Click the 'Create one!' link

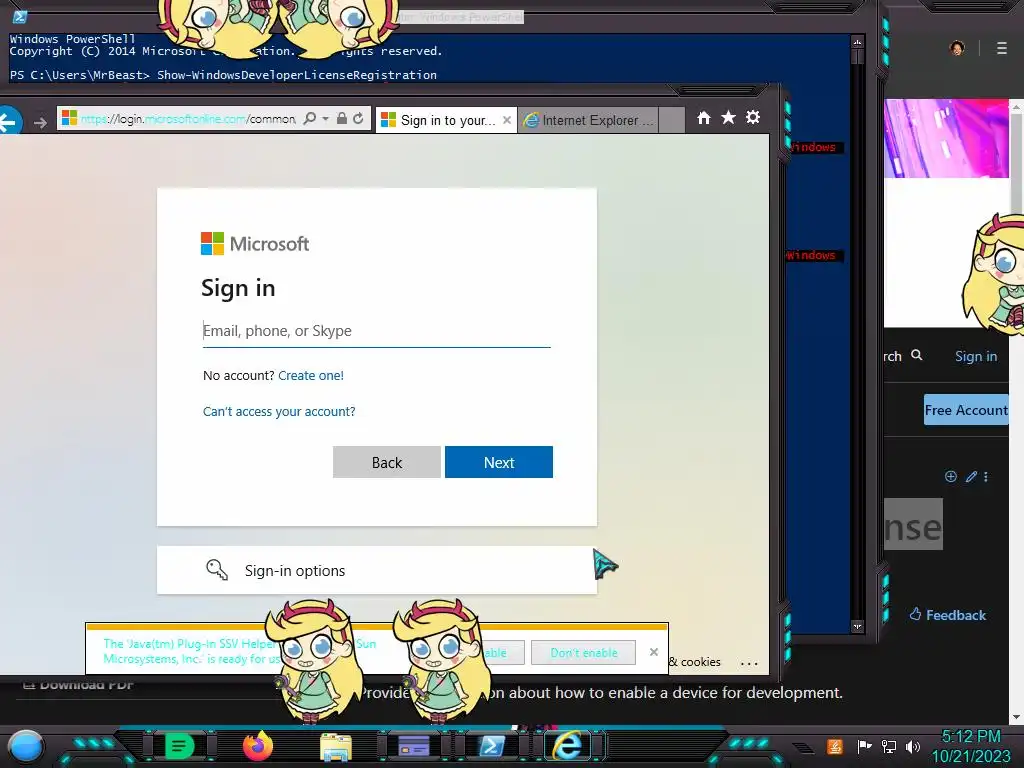[311, 376]
